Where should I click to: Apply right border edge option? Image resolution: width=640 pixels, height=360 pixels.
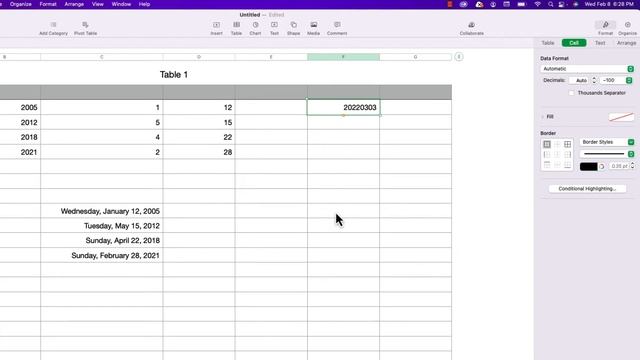coord(567,154)
